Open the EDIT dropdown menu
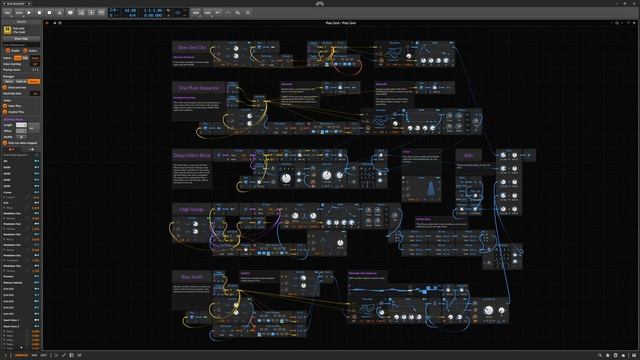640x360 pixels. point(208,13)
